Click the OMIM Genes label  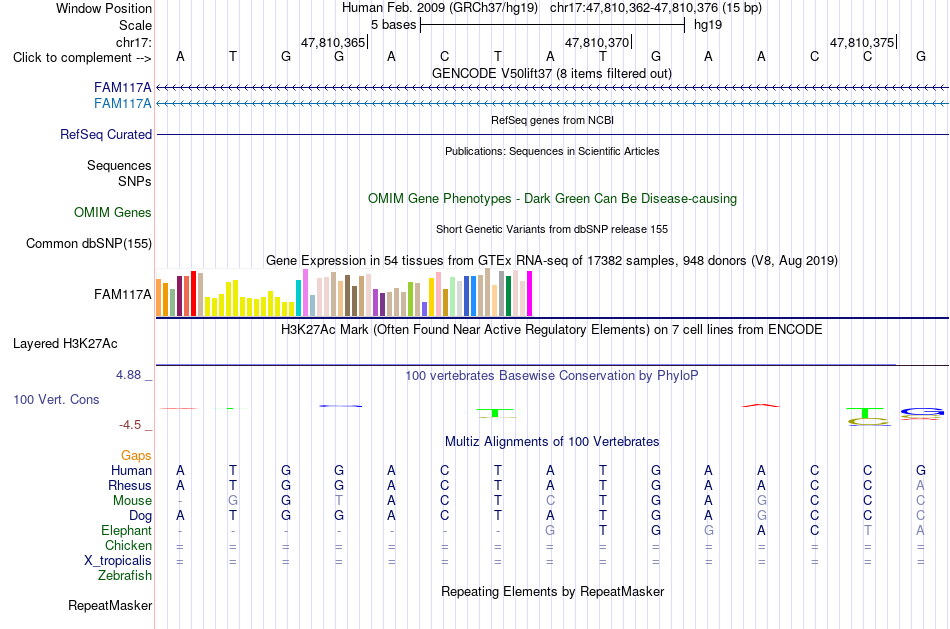tap(113, 213)
